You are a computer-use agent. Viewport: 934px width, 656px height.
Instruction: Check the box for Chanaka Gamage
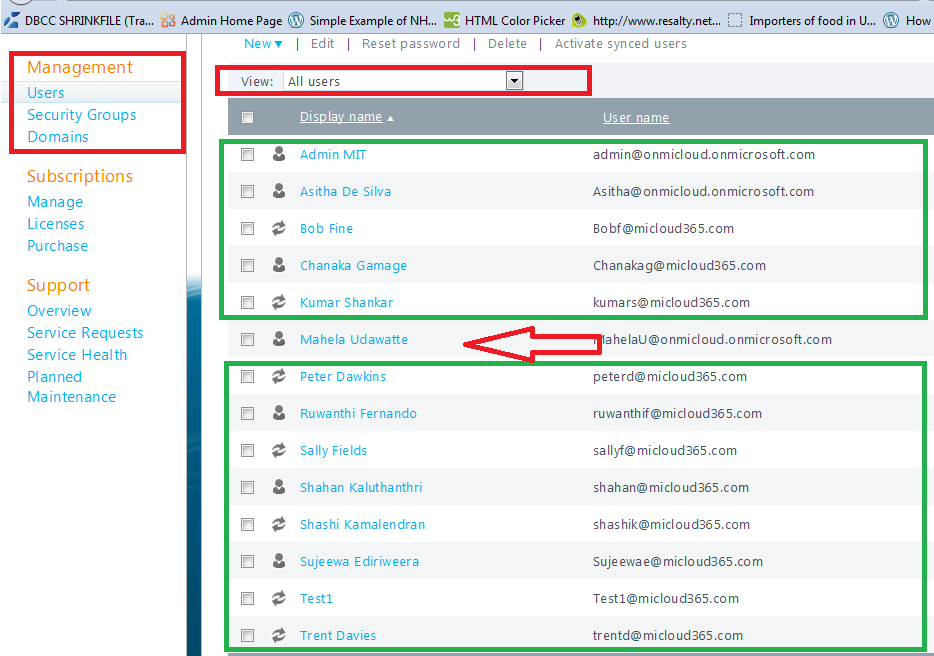click(247, 265)
